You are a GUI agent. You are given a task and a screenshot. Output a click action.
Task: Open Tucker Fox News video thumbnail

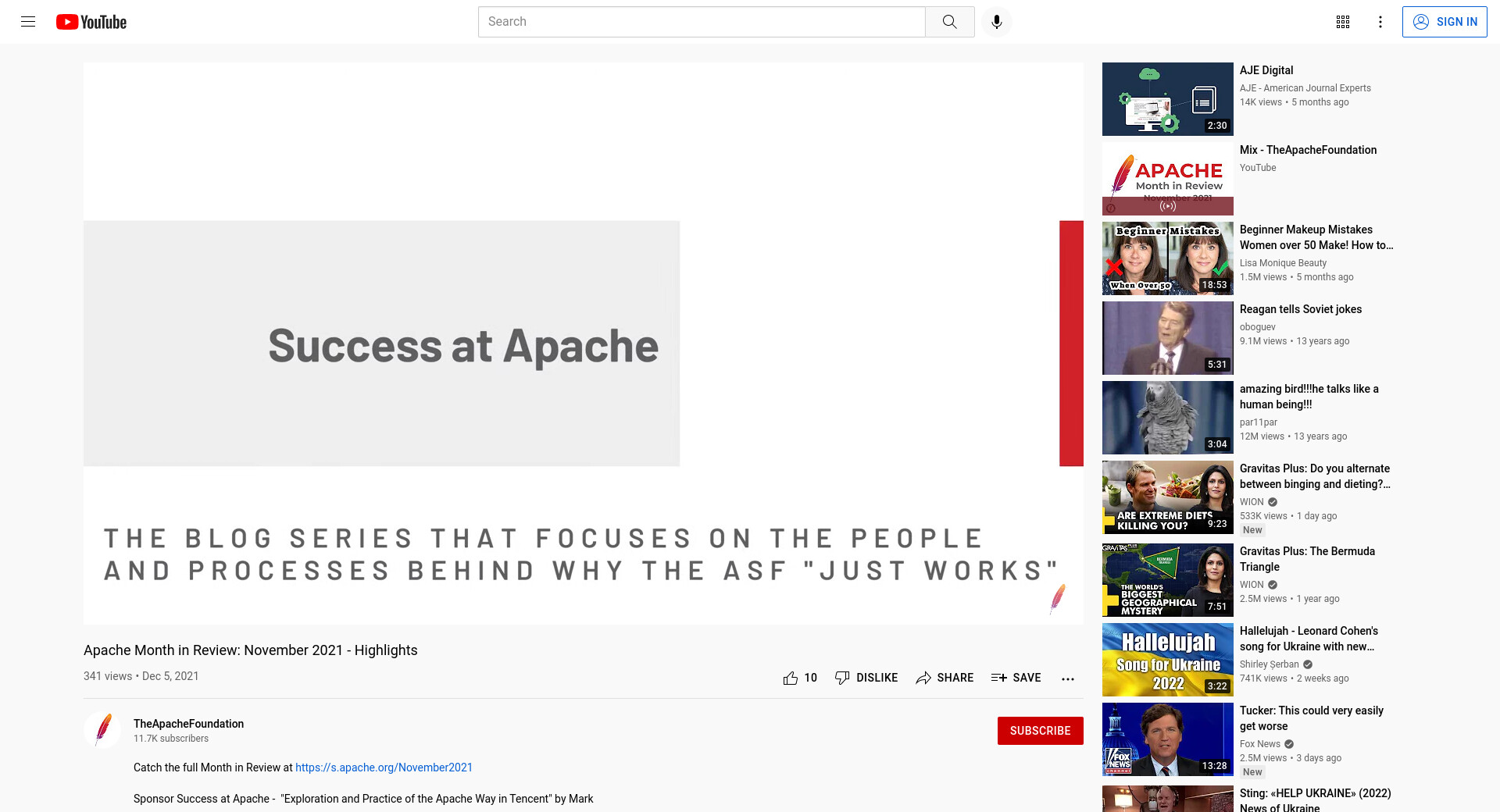tap(1167, 739)
